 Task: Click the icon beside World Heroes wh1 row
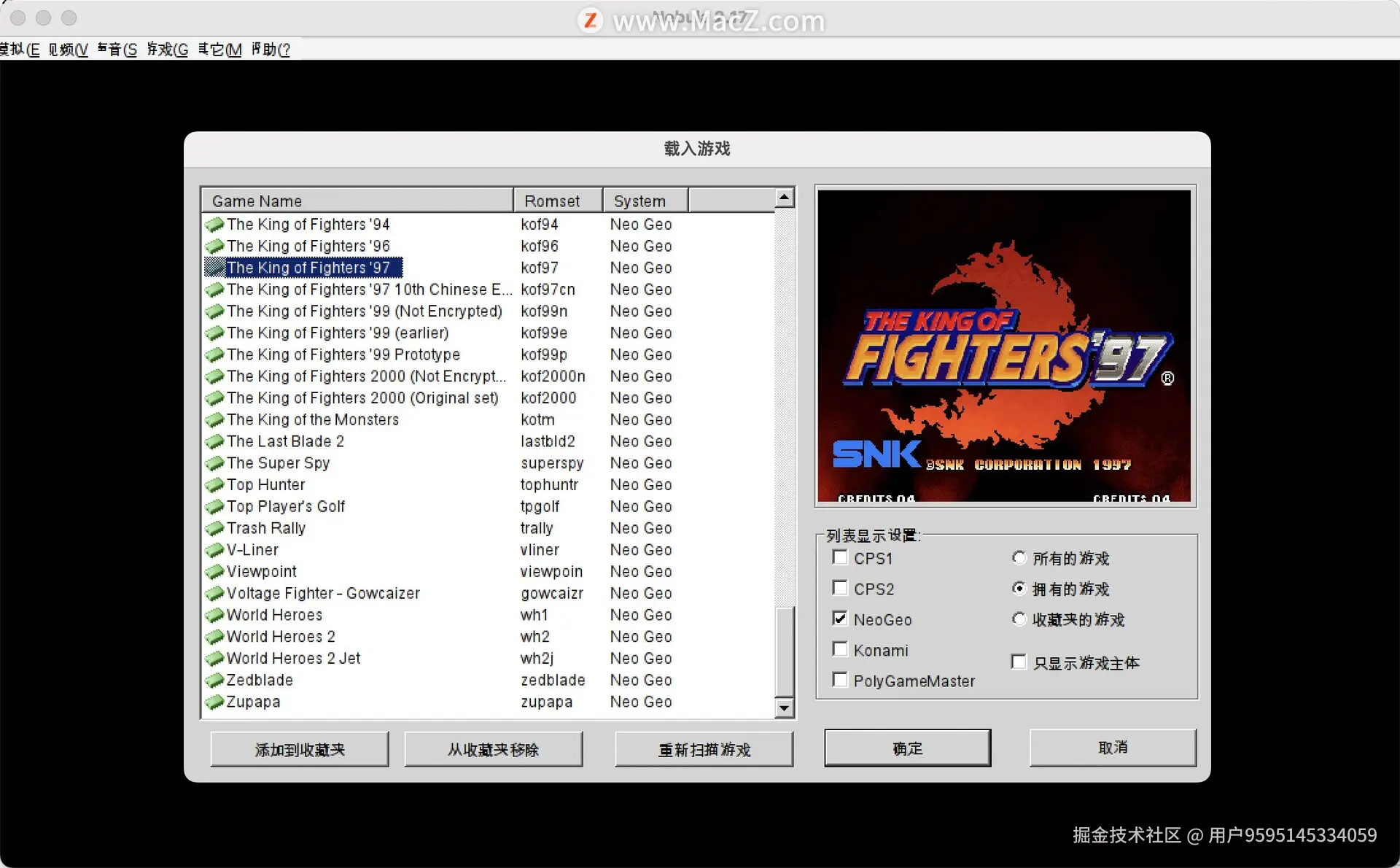click(x=214, y=616)
